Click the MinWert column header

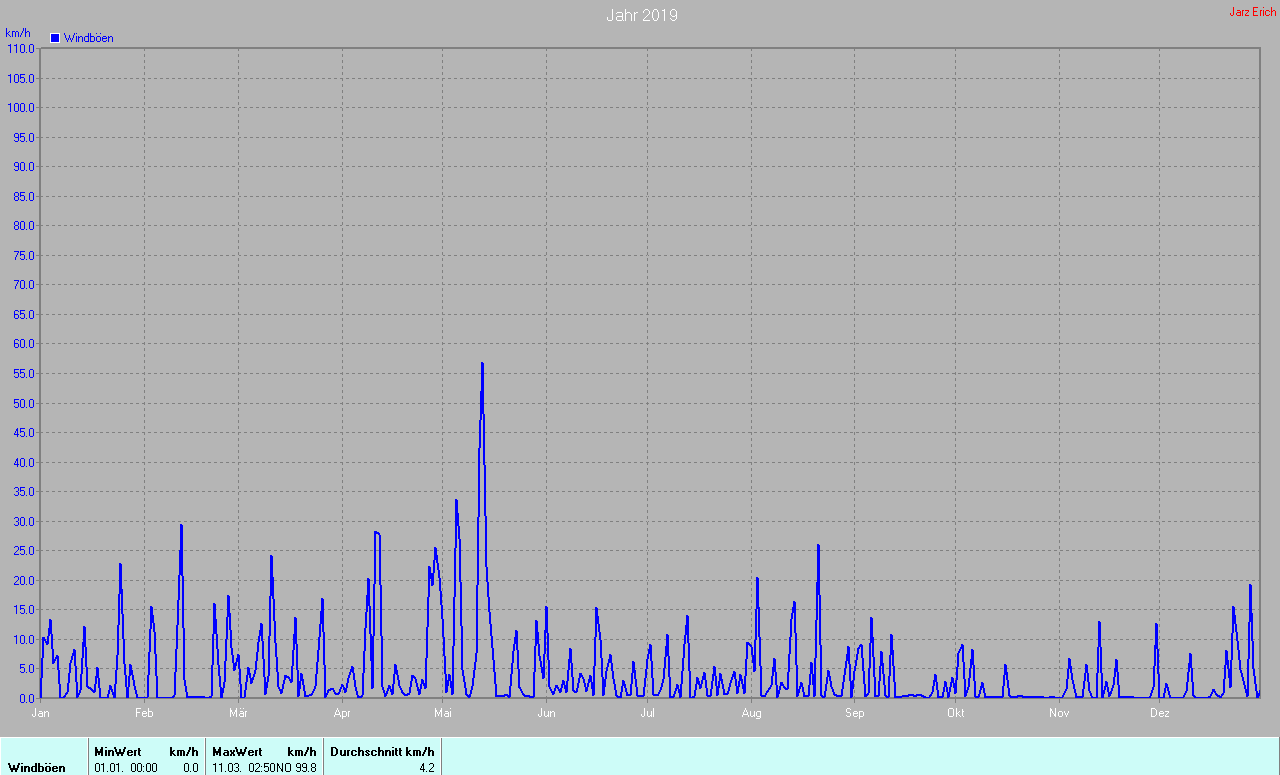(118, 751)
